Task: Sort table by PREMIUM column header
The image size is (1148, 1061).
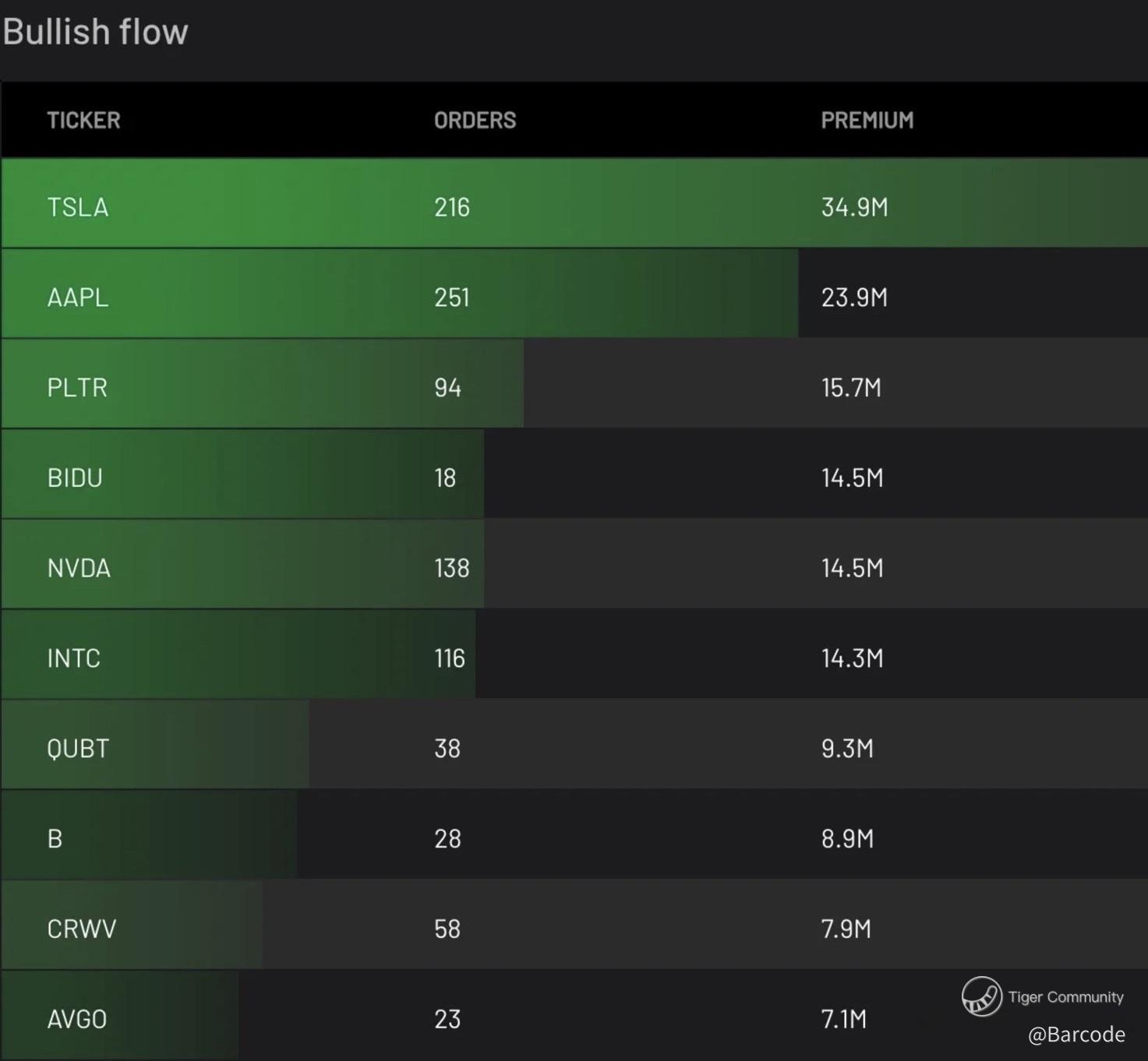Action: coord(867,120)
